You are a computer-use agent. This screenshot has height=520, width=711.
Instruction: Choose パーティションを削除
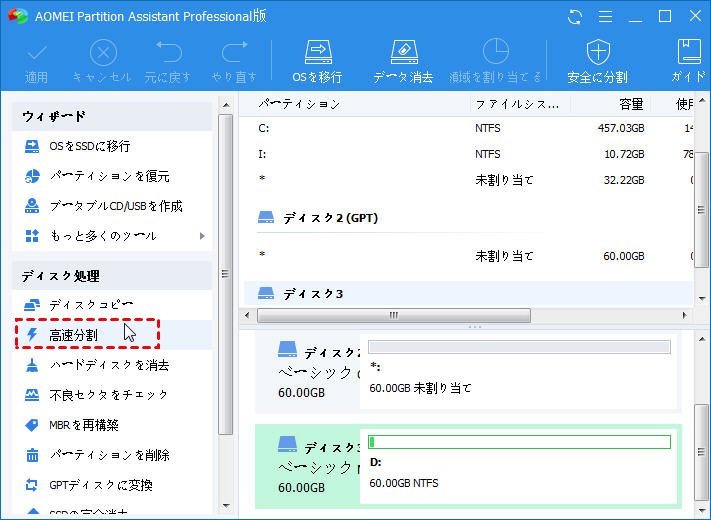coord(112,455)
